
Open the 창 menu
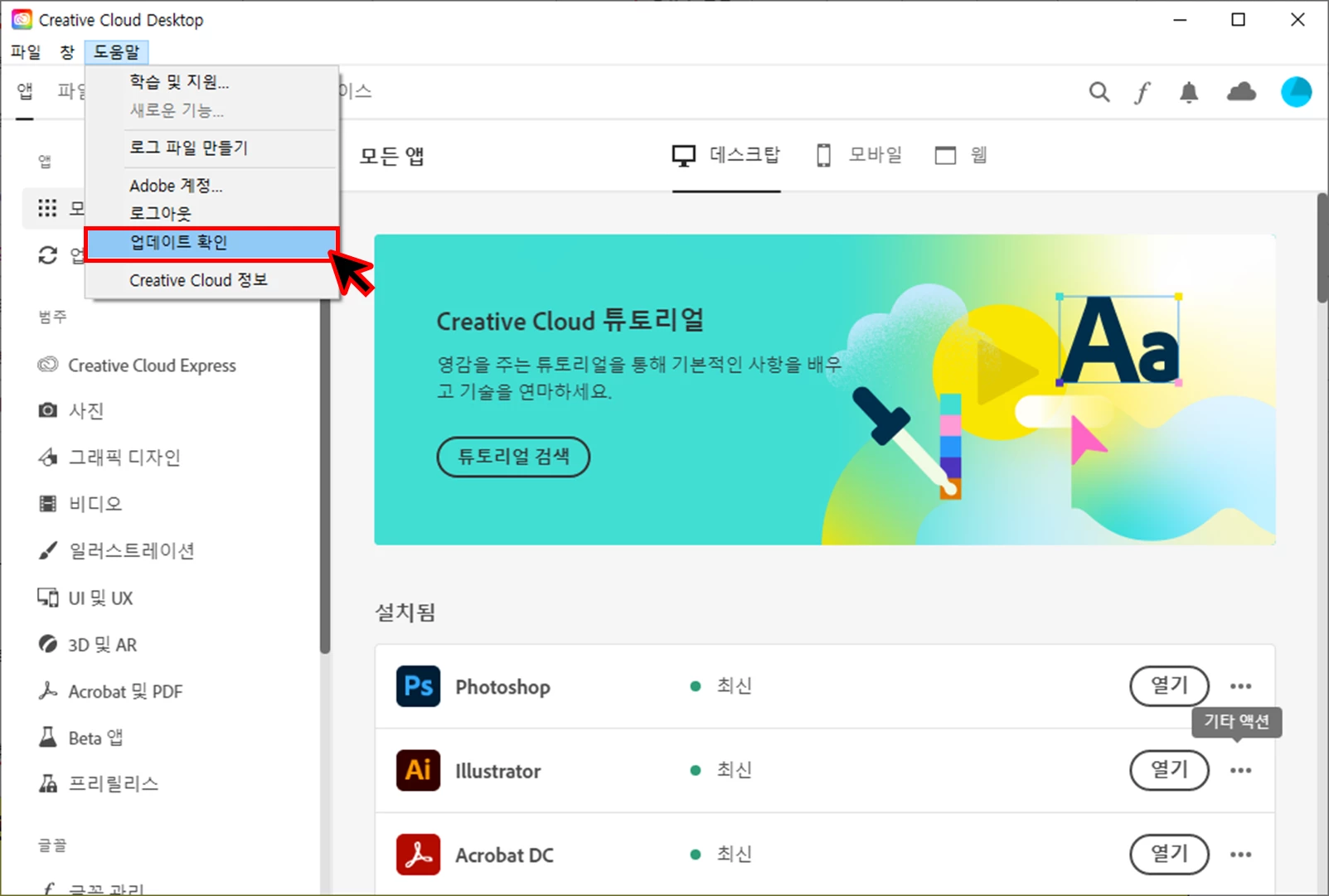[67, 51]
